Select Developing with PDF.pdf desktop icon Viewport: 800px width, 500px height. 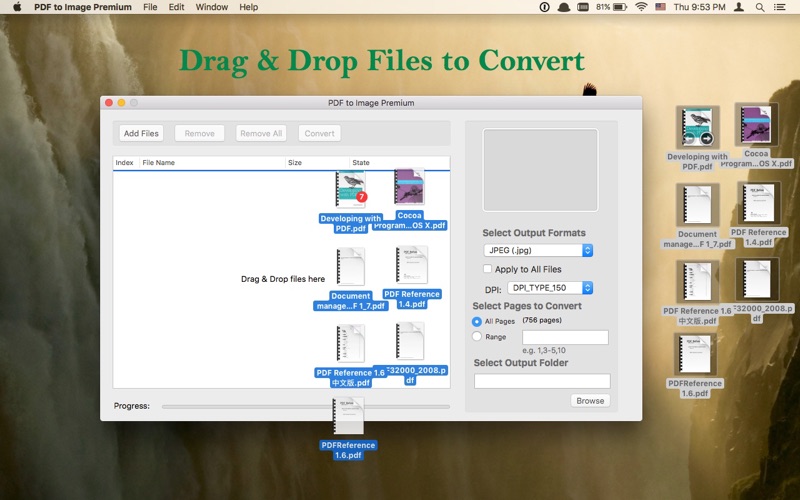click(697, 127)
